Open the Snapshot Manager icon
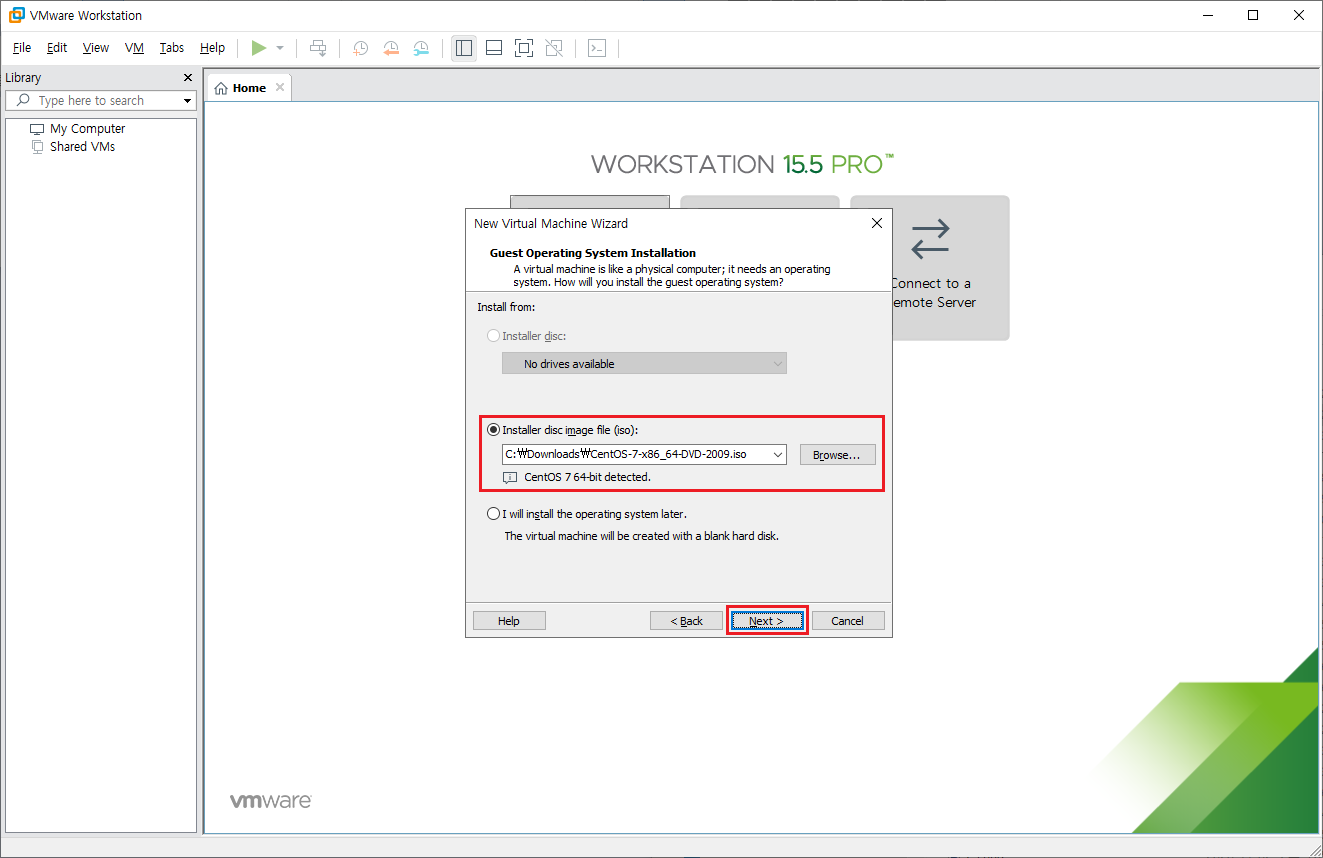Image resolution: width=1323 pixels, height=858 pixels. pos(422,48)
